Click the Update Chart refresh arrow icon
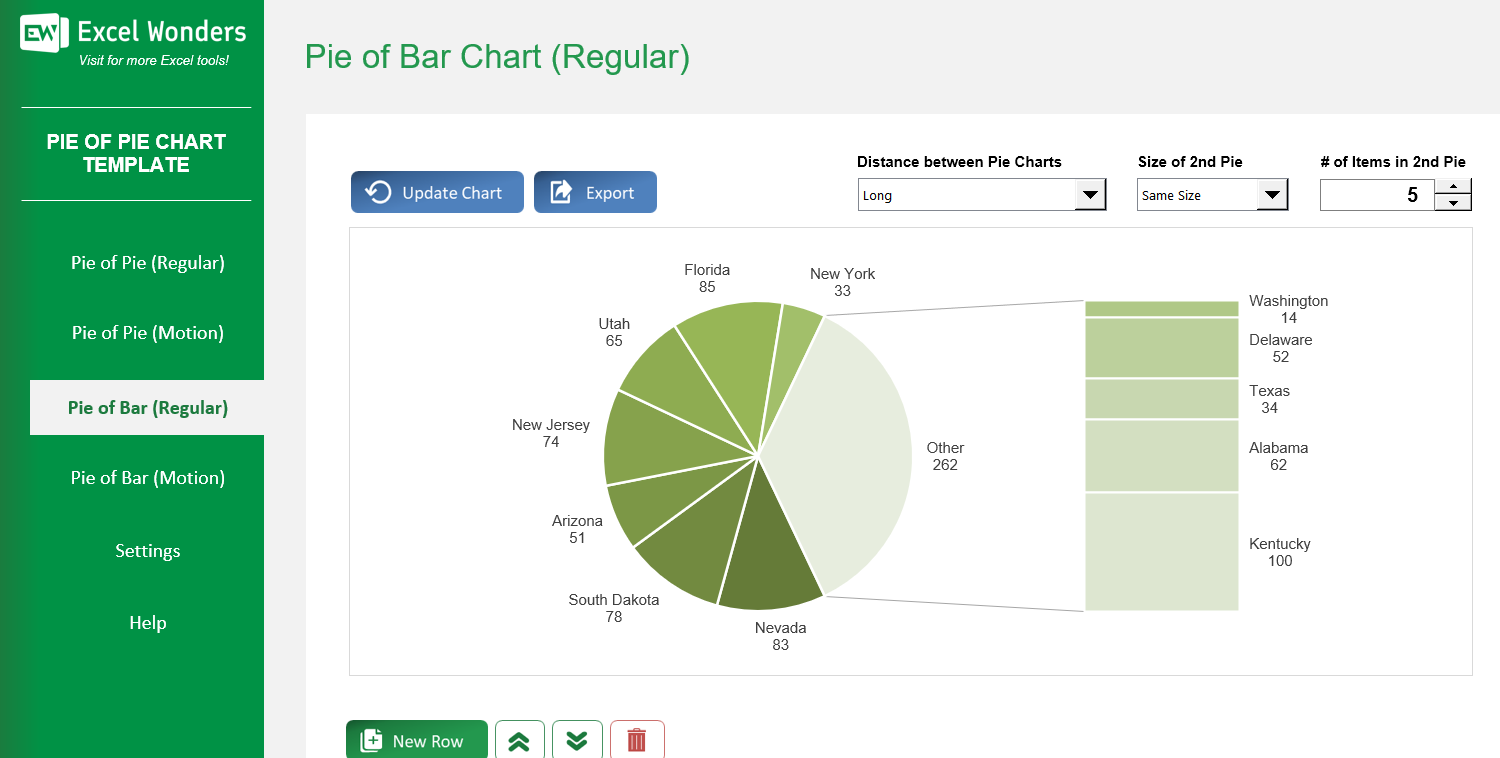Image resolution: width=1500 pixels, height=758 pixels. pos(379,191)
